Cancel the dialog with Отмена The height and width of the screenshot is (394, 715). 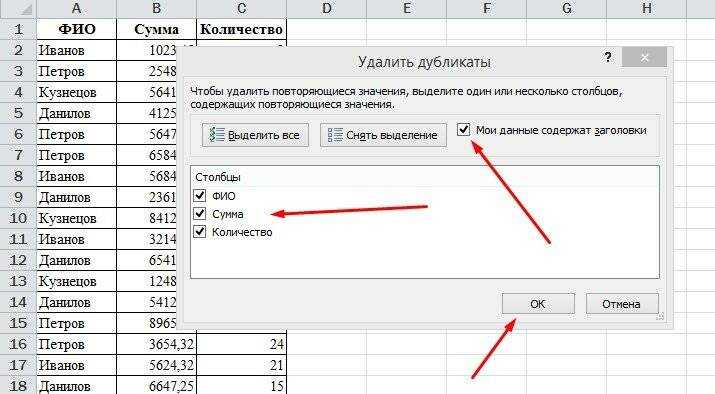pos(622,304)
